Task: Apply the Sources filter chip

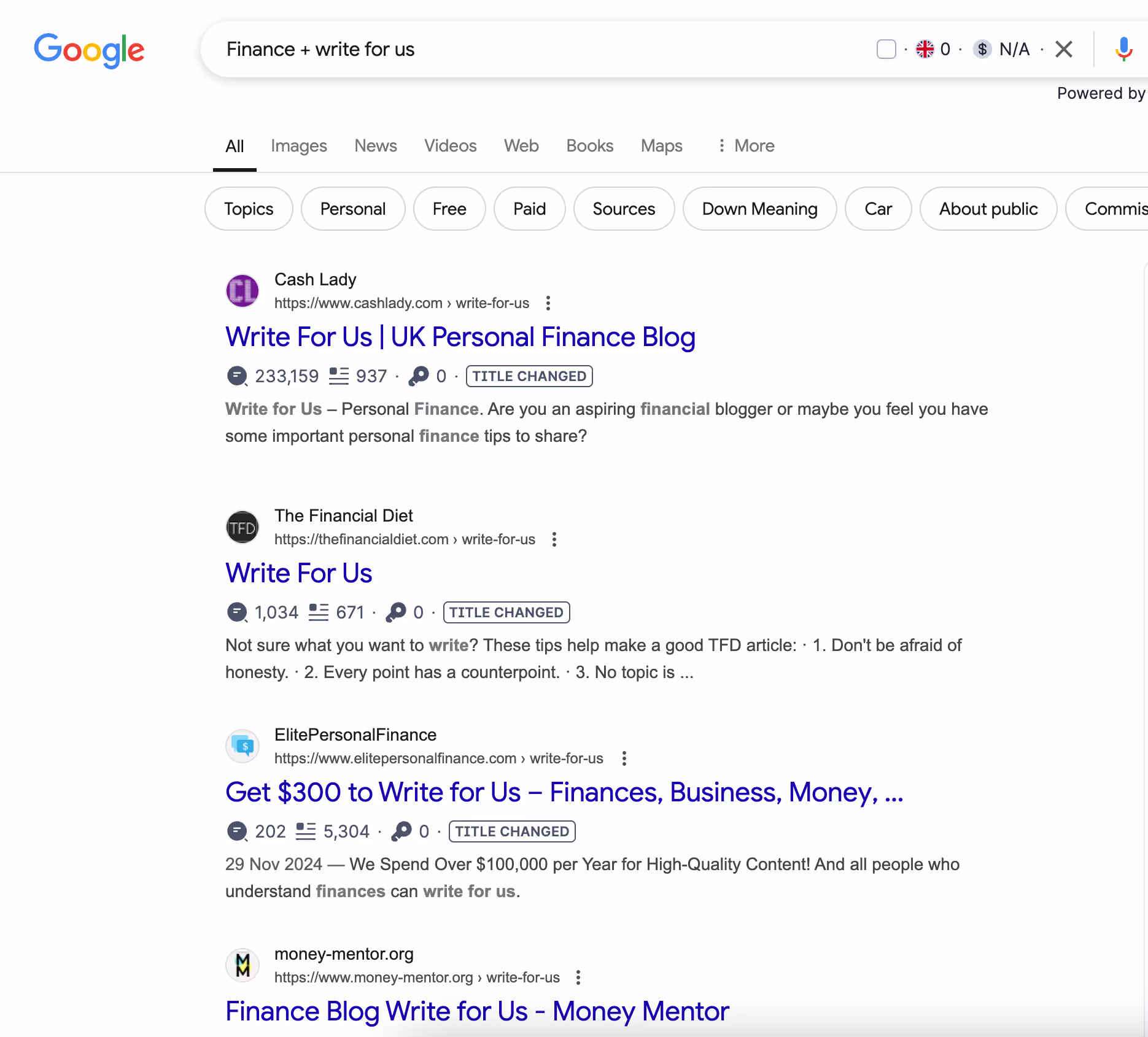Action: click(624, 209)
